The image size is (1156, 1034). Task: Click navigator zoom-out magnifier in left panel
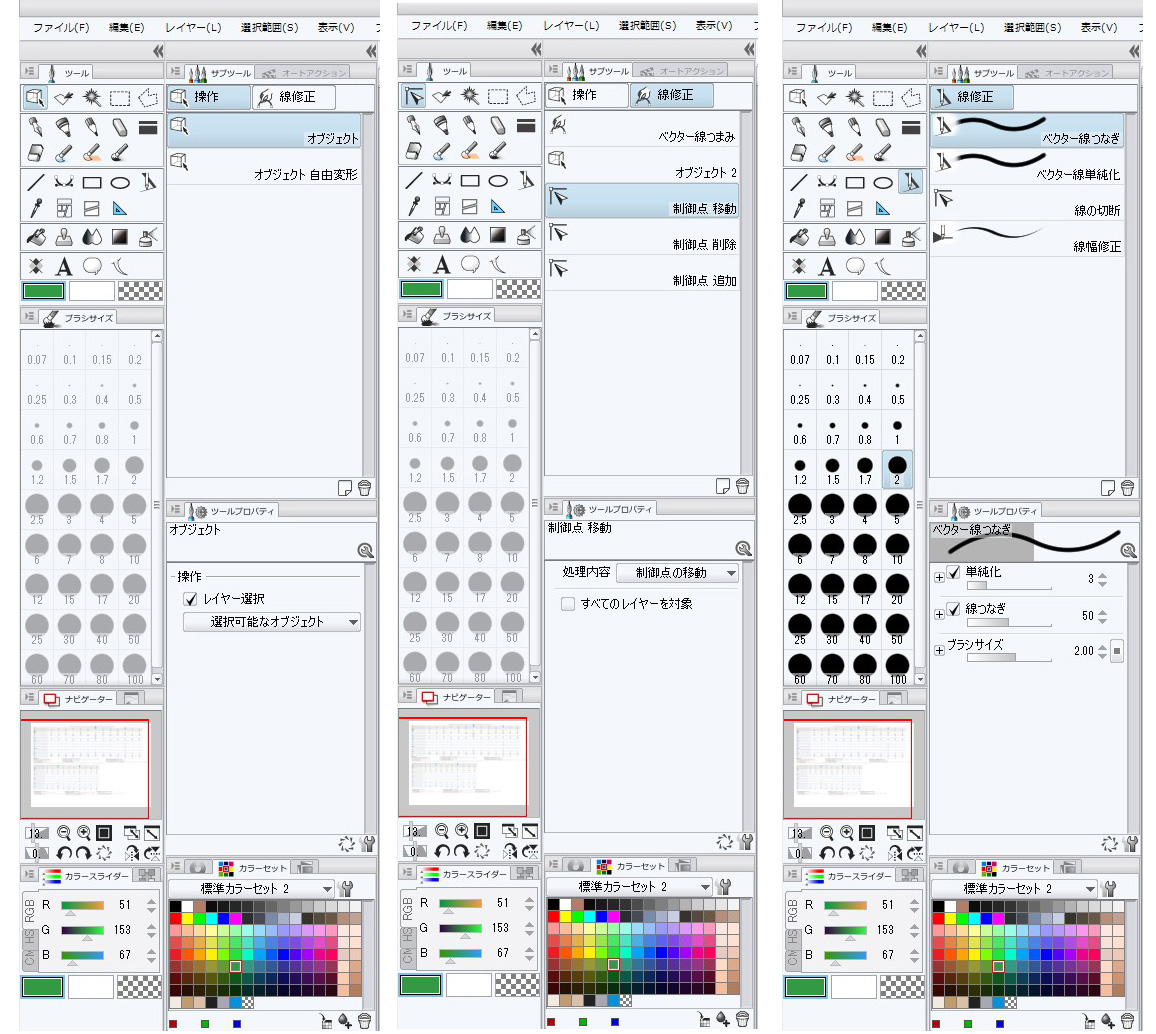pyautogui.click(x=64, y=833)
